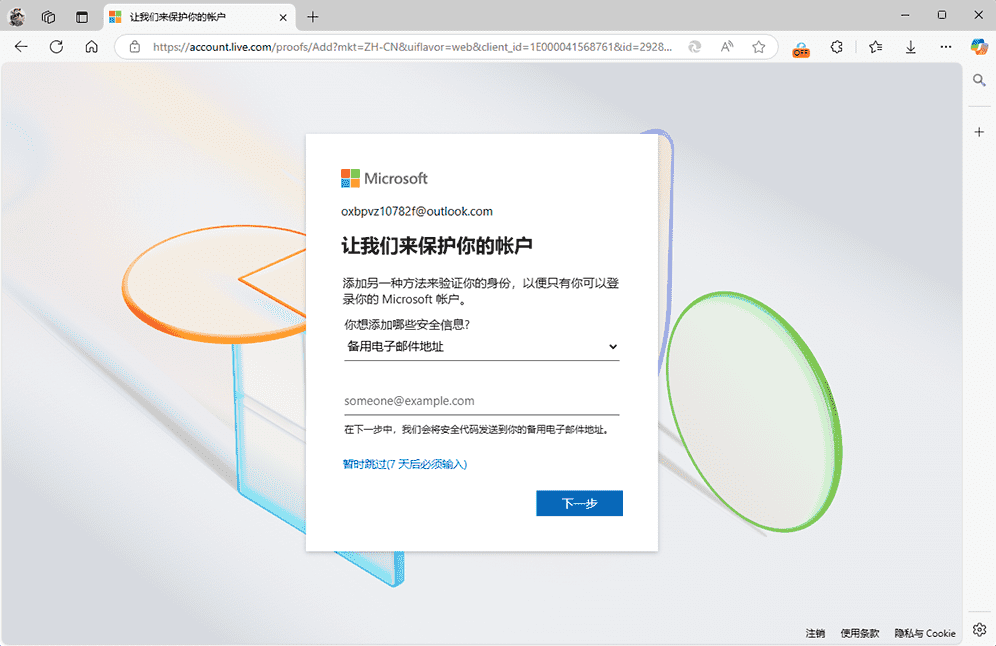Open the Copilot sidebar icon
The image size is (996, 646).
click(979, 46)
